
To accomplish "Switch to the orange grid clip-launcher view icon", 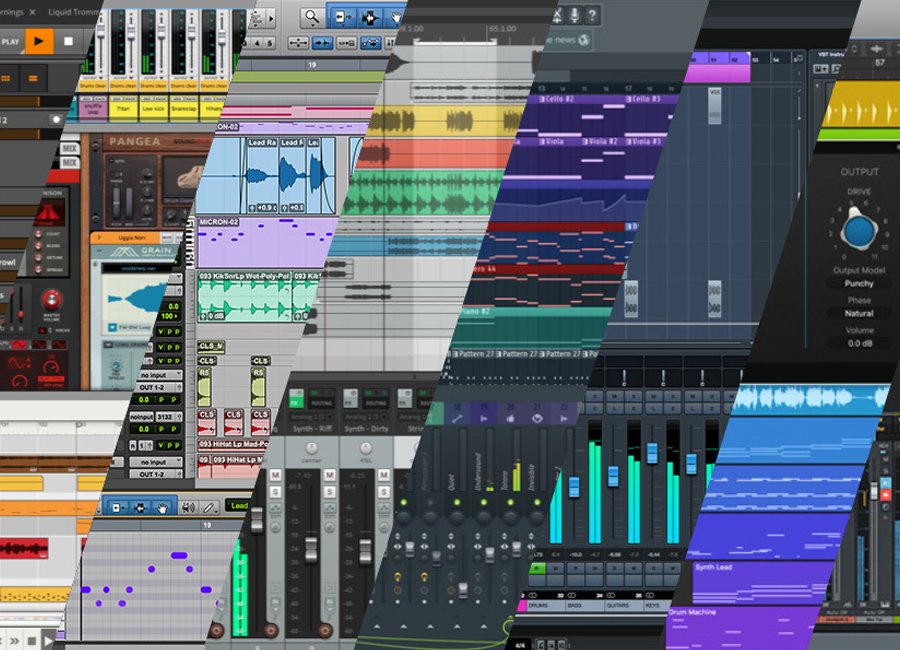I will [7, 78].
